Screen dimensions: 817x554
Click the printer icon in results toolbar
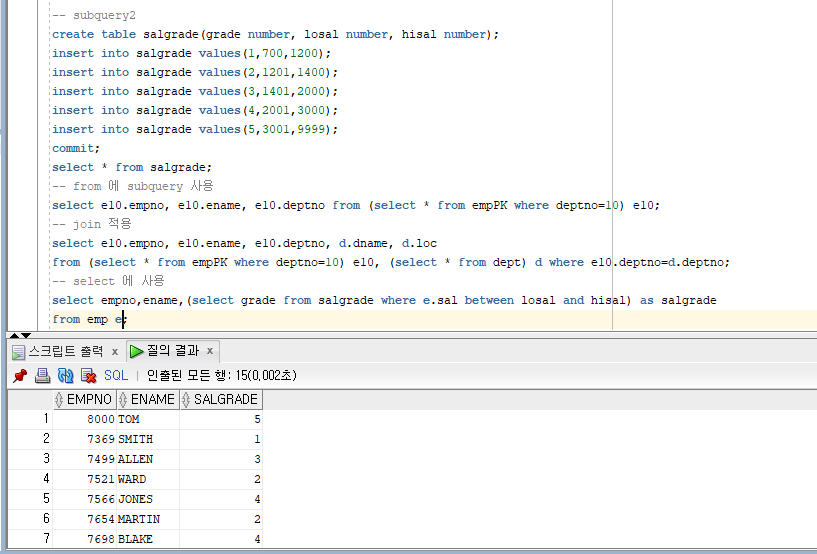[42, 376]
